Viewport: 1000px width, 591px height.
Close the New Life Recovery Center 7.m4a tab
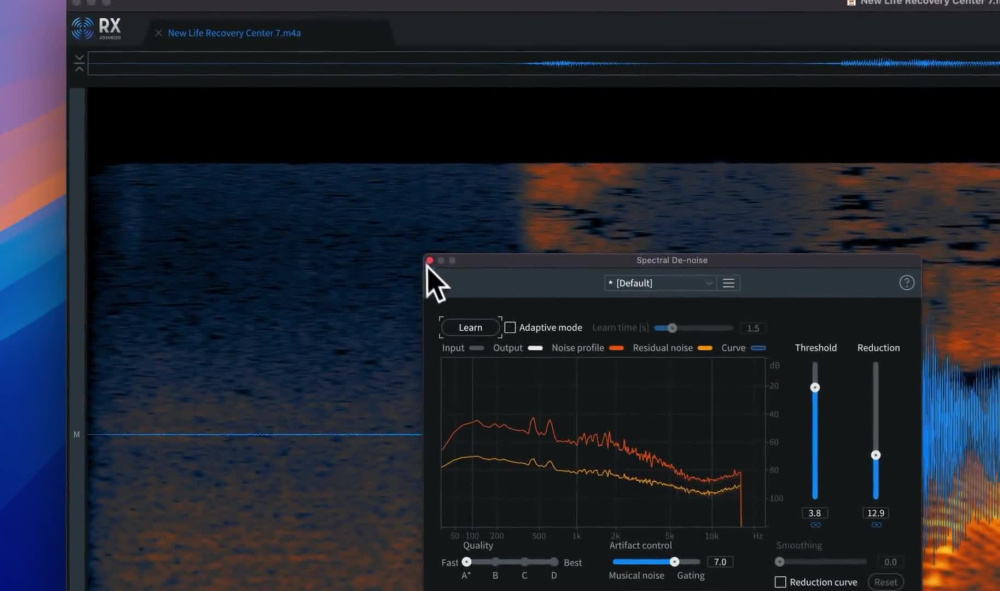point(158,33)
